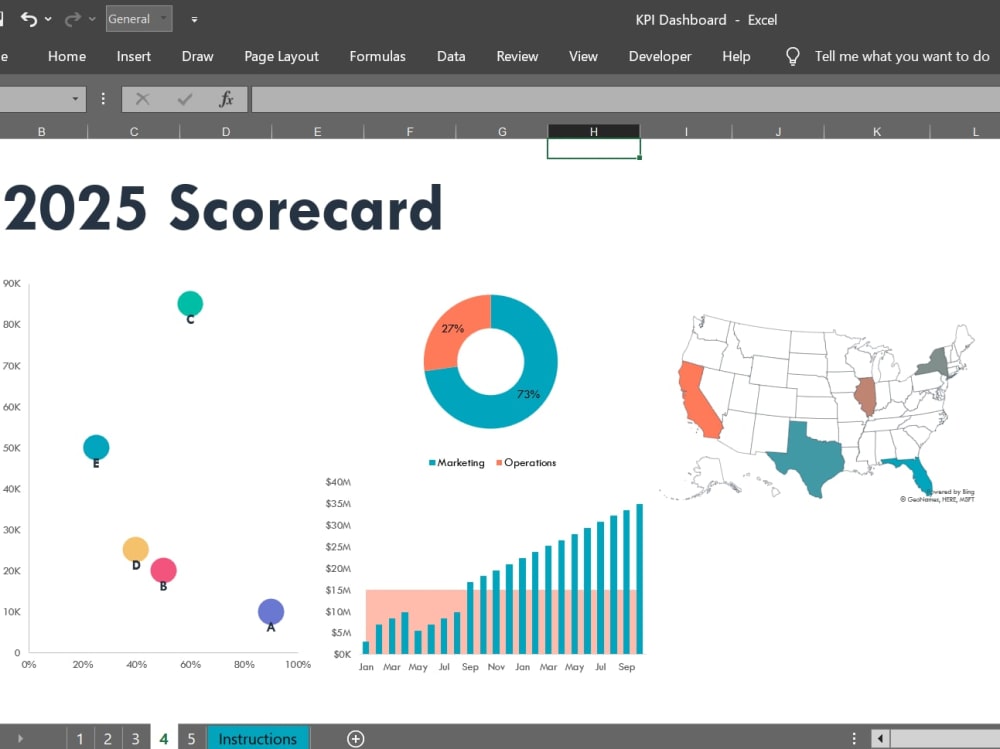
Task: Switch to sheet tab 2
Action: click(x=108, y=738)
